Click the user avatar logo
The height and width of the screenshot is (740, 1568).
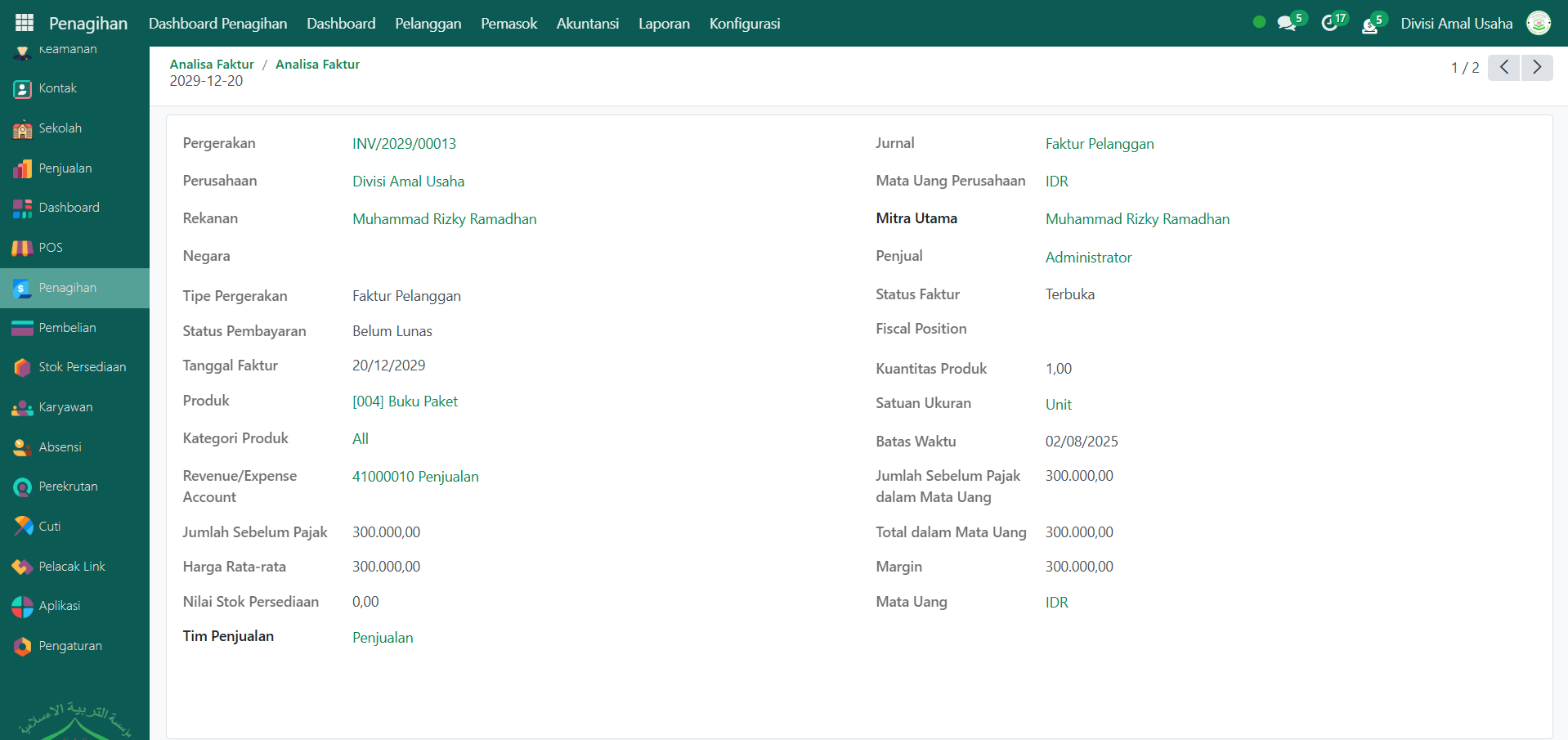tap(1539, 23)
